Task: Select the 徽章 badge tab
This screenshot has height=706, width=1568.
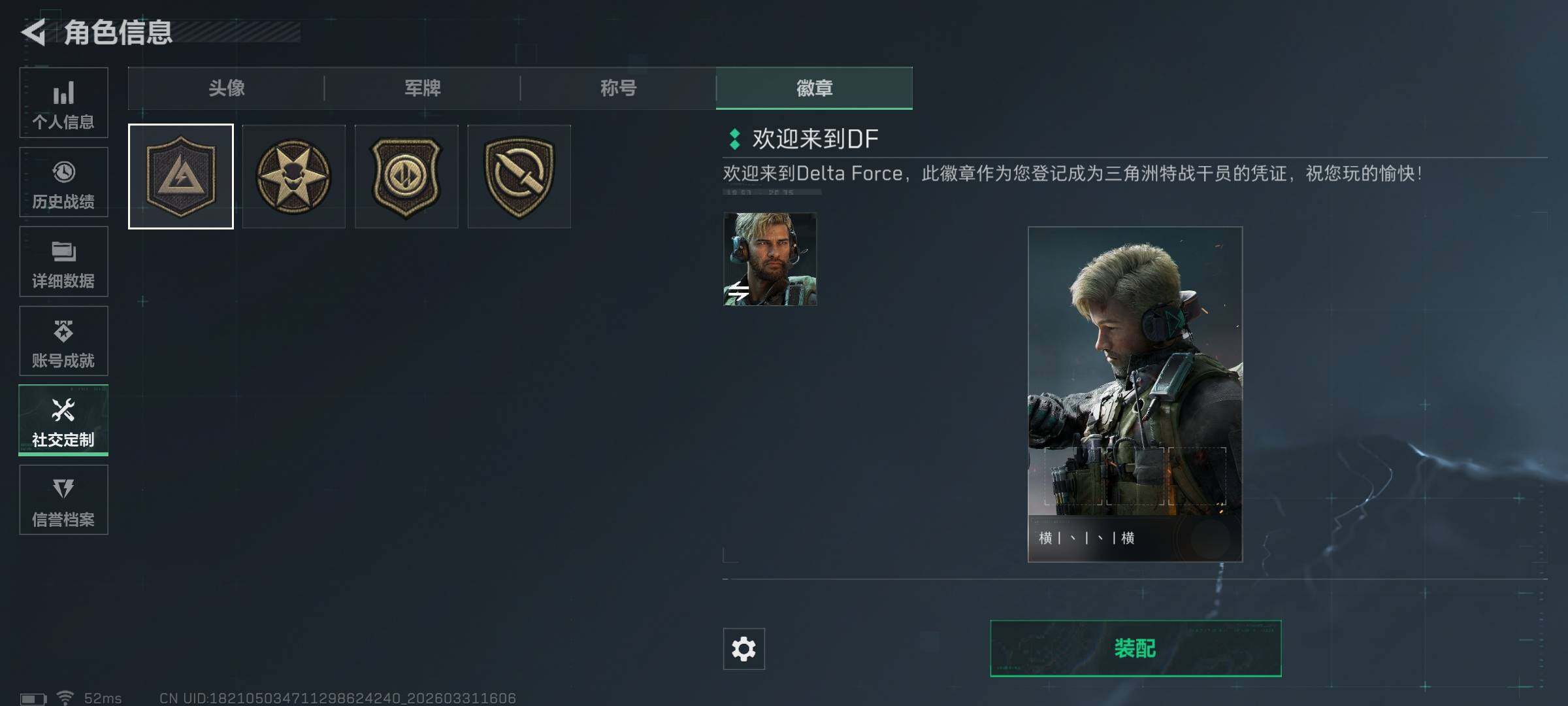Action: 814,88
